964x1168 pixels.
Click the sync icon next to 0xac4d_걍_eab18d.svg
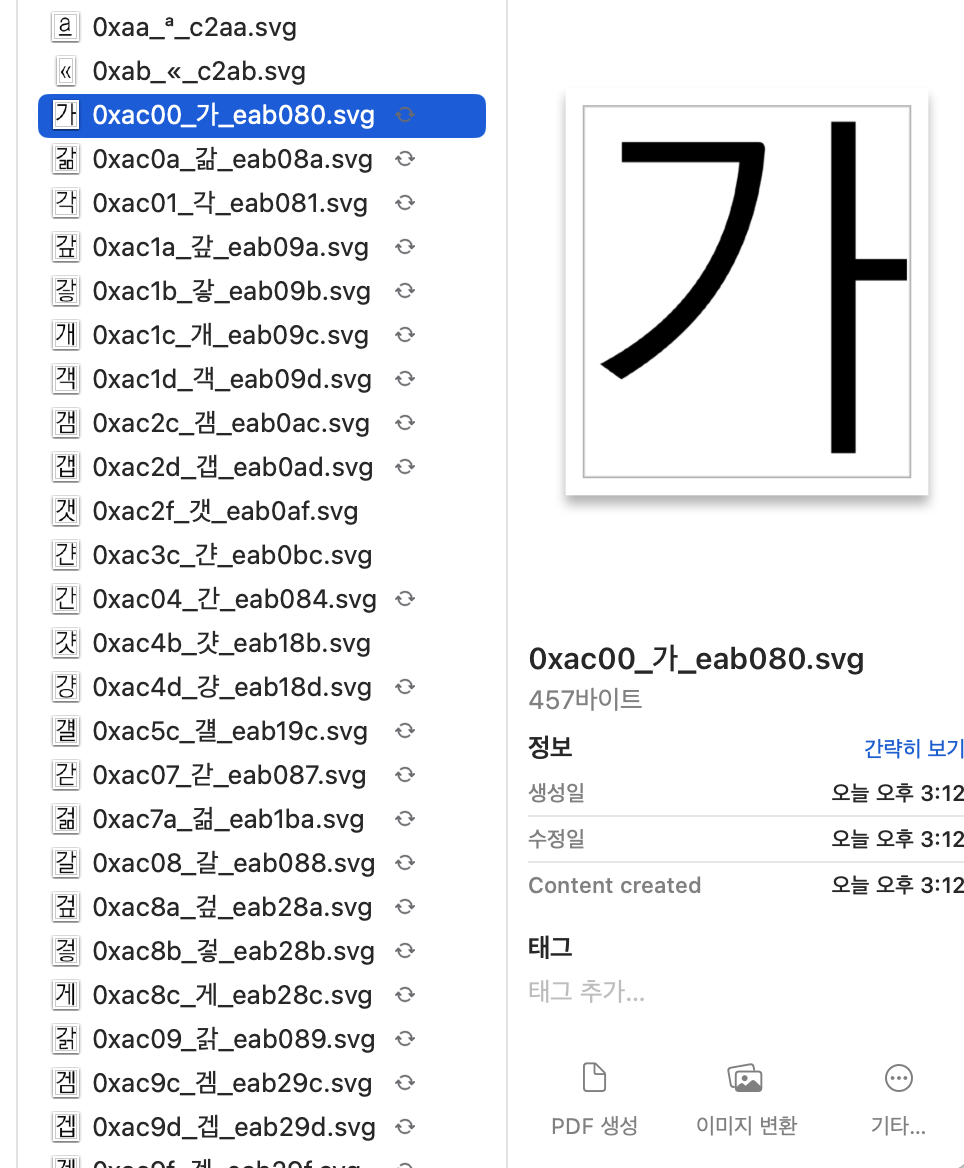pyautogui.click(x=405, y=687)
